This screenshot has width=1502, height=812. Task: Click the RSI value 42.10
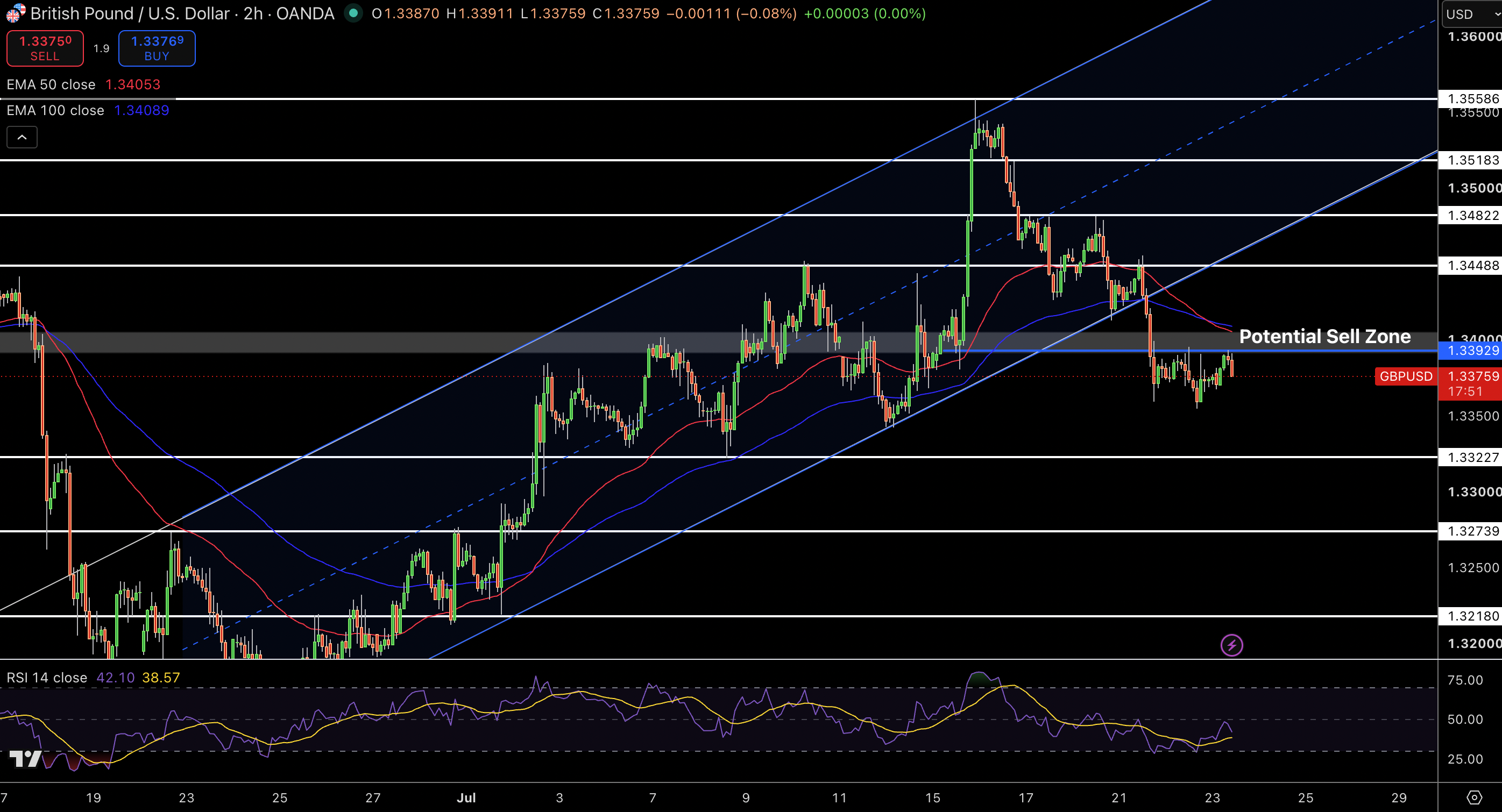tap(116, 678)
